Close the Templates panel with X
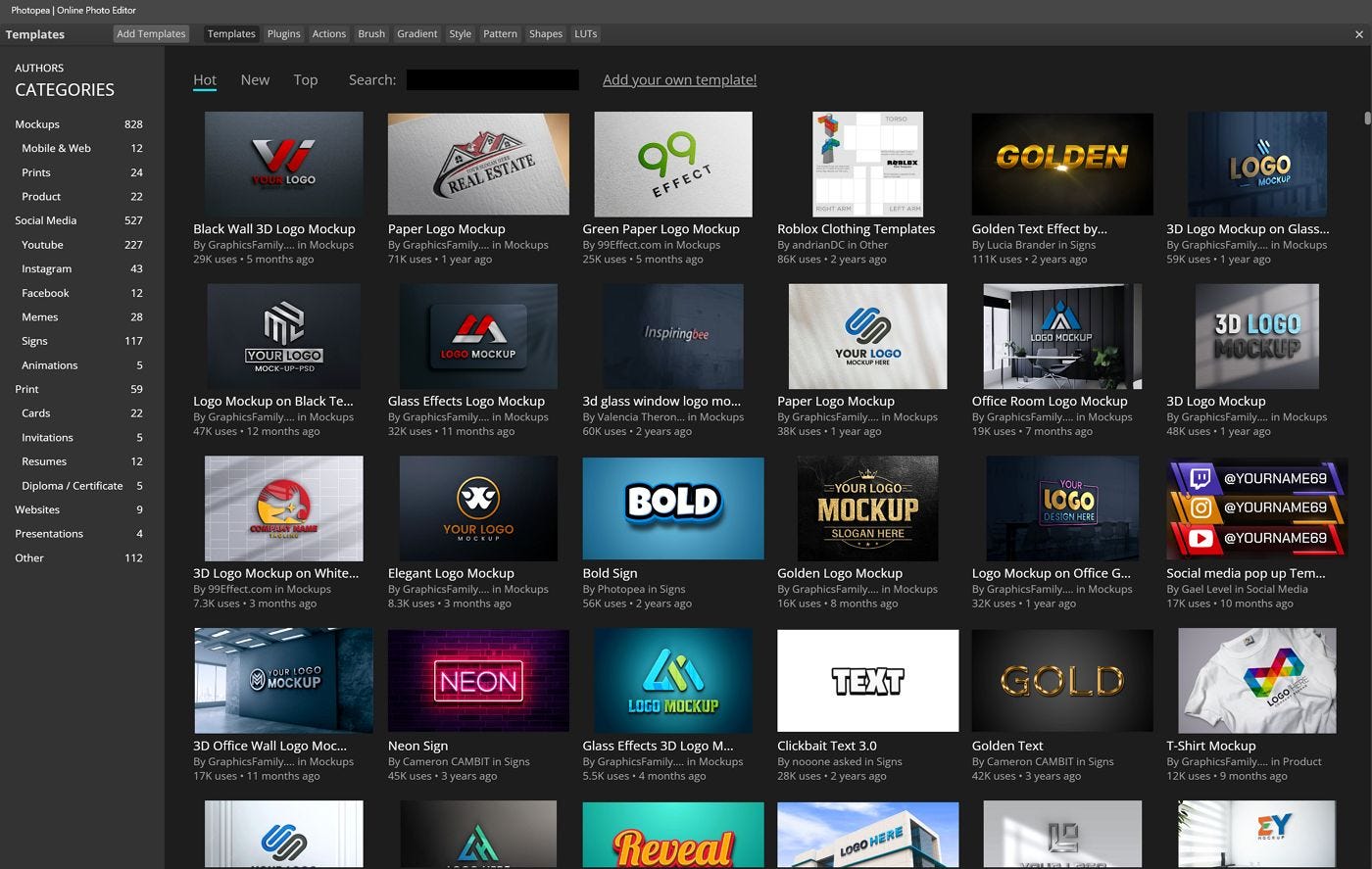 (x=1358, y=34)
